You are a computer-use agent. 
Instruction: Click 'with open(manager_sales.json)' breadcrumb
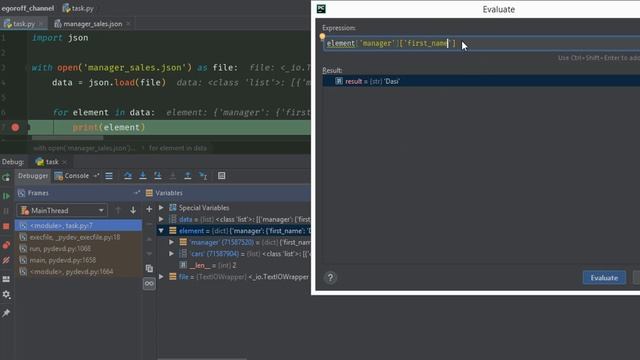point(84,148)
